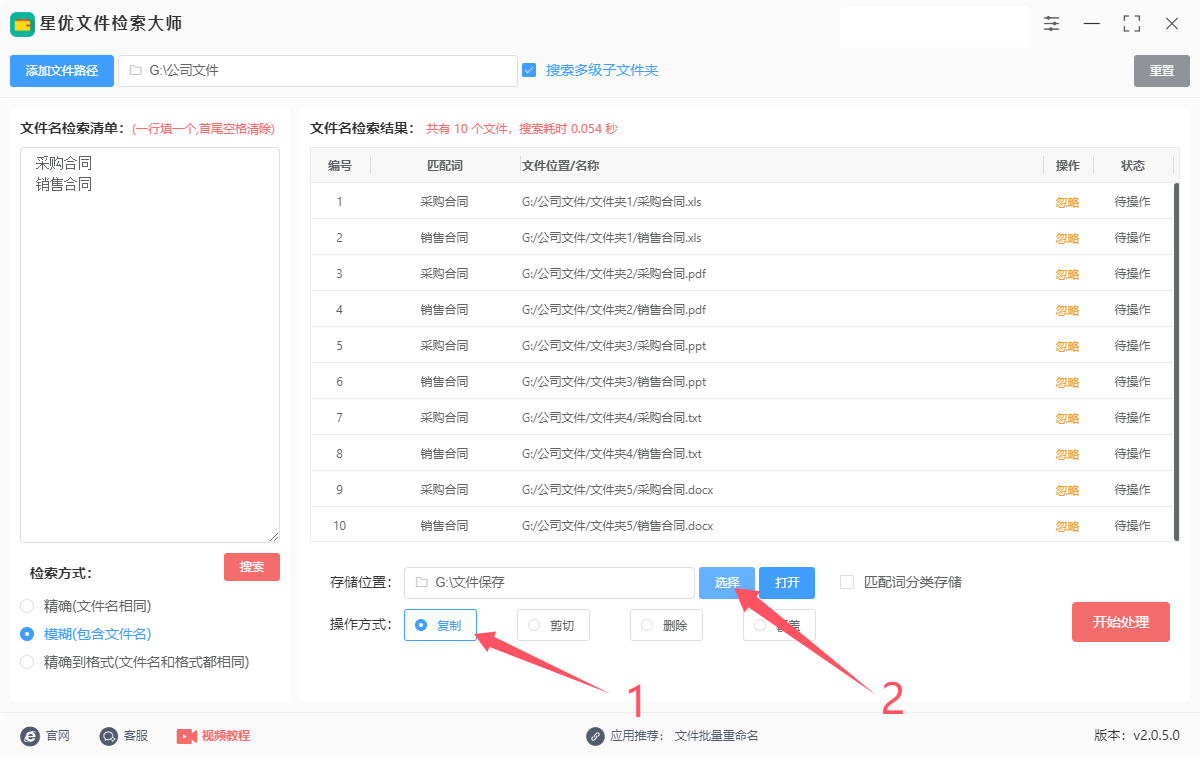This screenshot has height=760, width=1200.
Task: Click the Reset (重置) button
Action: point(1162,71)
